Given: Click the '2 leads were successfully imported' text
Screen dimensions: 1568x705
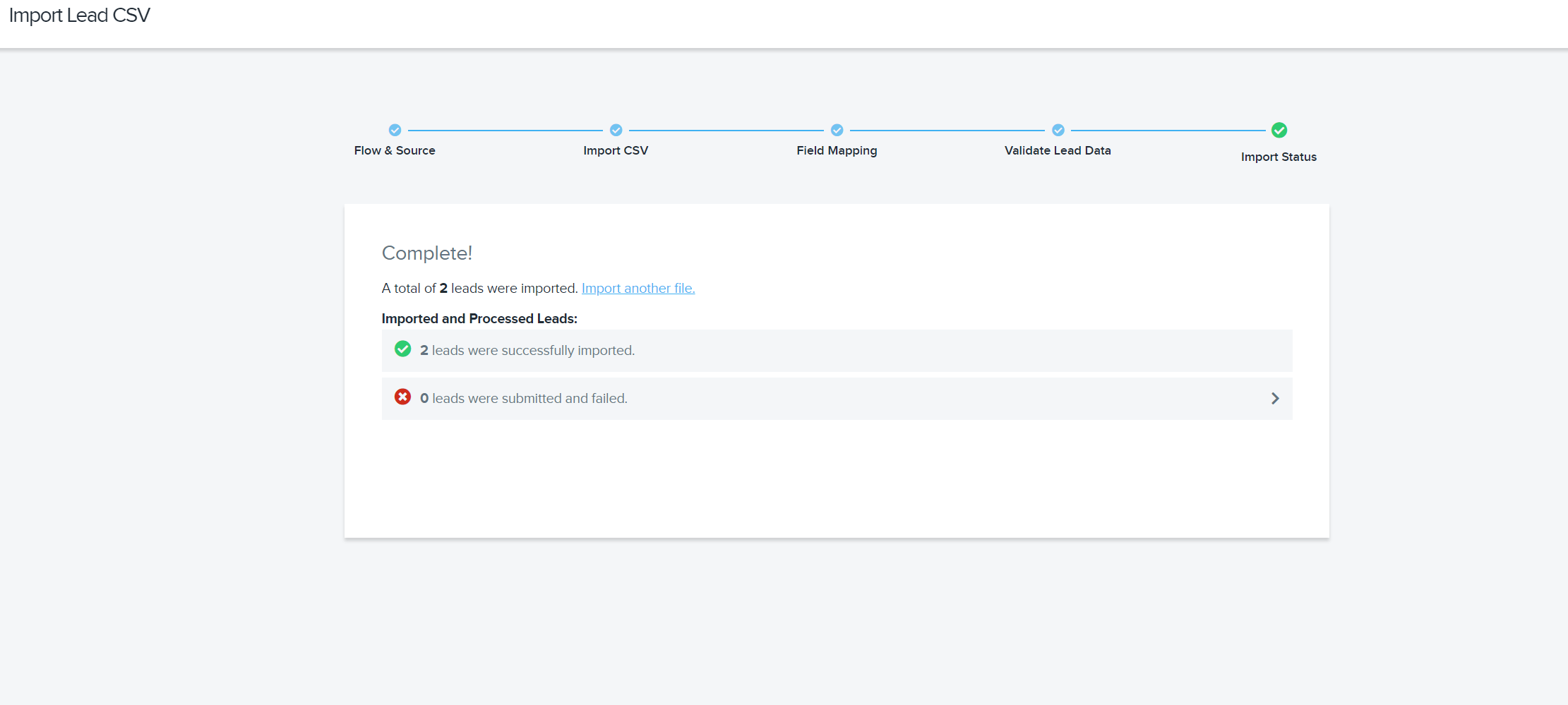Looking at the screenshot, I should click(x=527, y=351).
